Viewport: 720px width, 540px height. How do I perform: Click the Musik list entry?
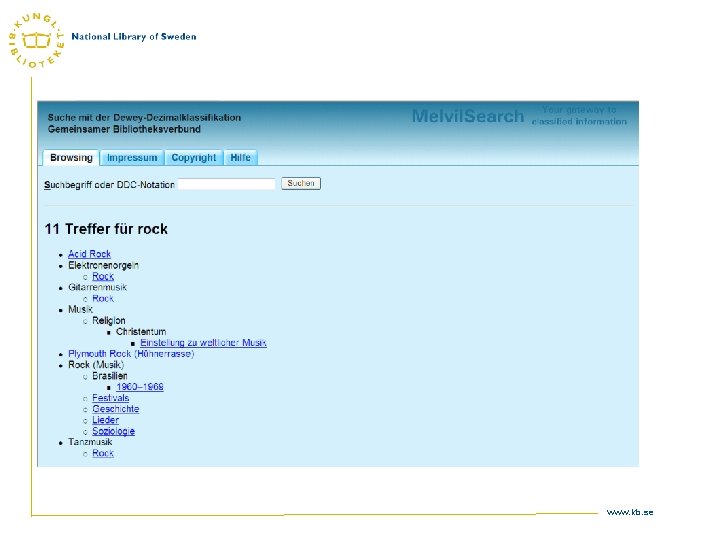pos(80,309)
